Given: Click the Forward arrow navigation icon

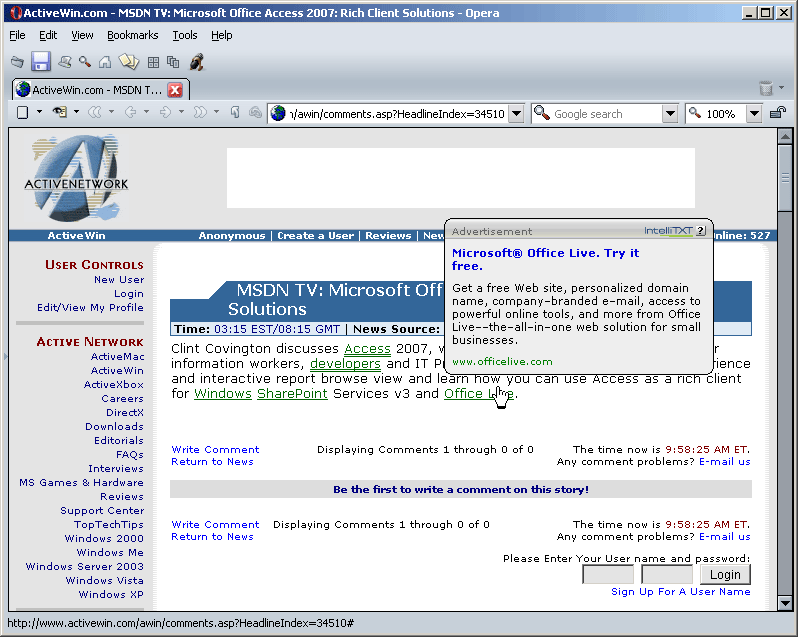Looking at the screenshot, I should pos(165,112).
